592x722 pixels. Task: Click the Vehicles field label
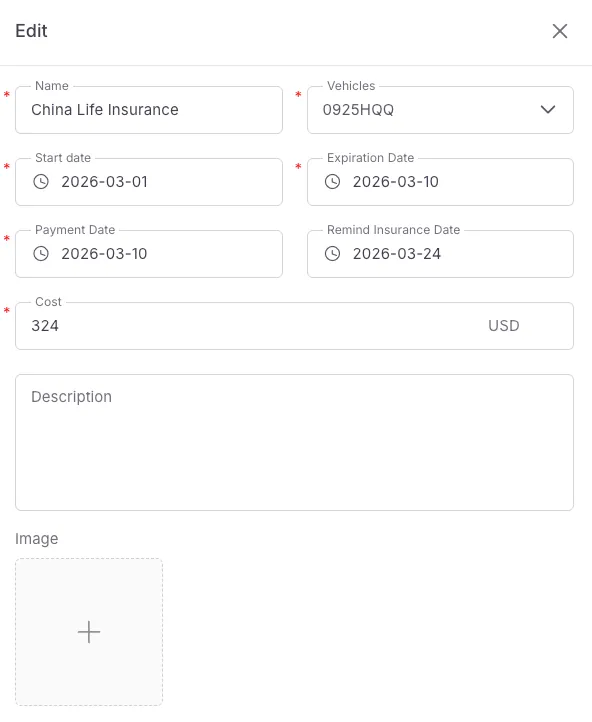tap(351, 86)
